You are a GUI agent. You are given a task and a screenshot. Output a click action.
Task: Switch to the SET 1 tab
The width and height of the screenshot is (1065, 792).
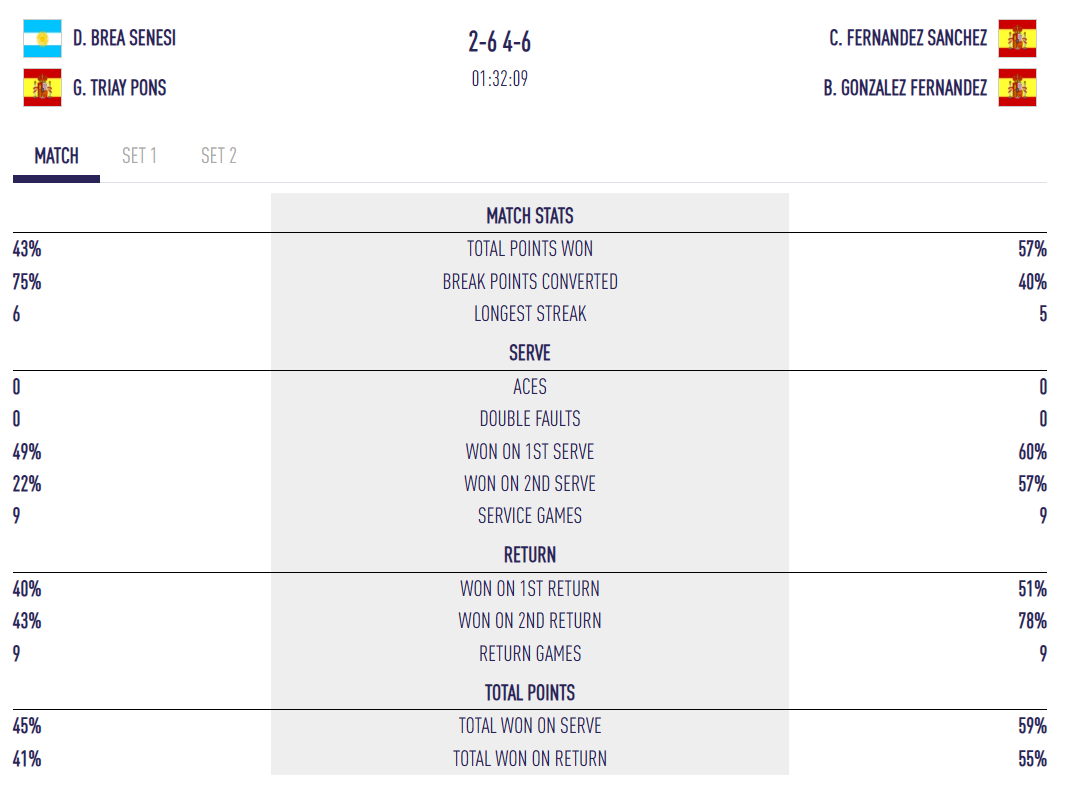139,156
